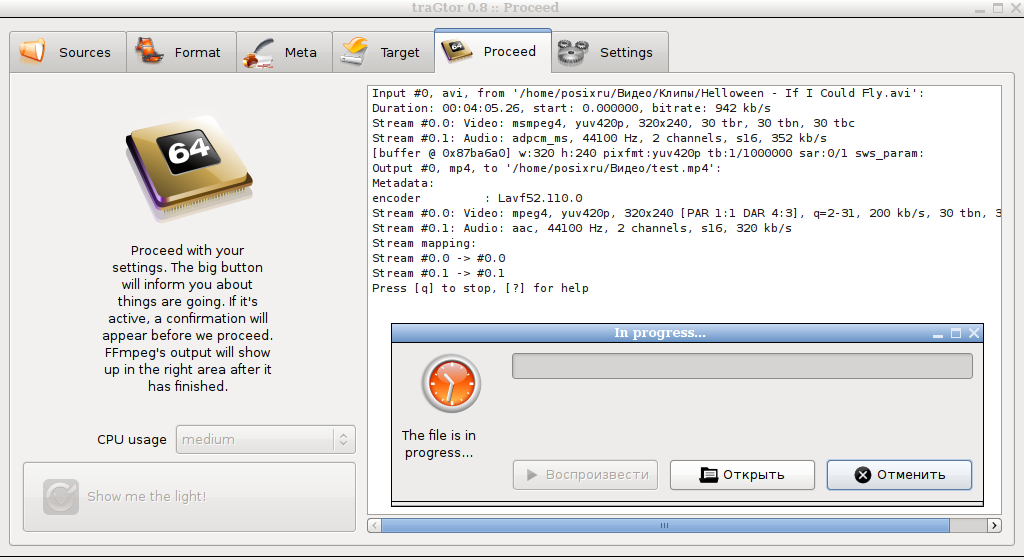This screenshot has width=1024, height=560.
Task: Click the 'Audio: aac, 44100 Hz' stream line
Action: 582,228
